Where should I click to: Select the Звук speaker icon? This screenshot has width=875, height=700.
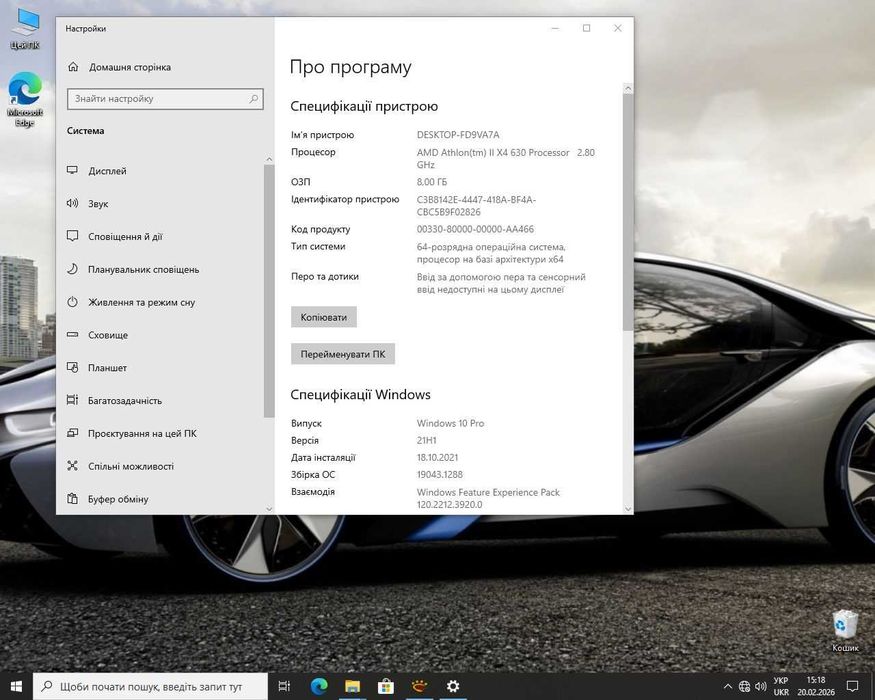73,203
